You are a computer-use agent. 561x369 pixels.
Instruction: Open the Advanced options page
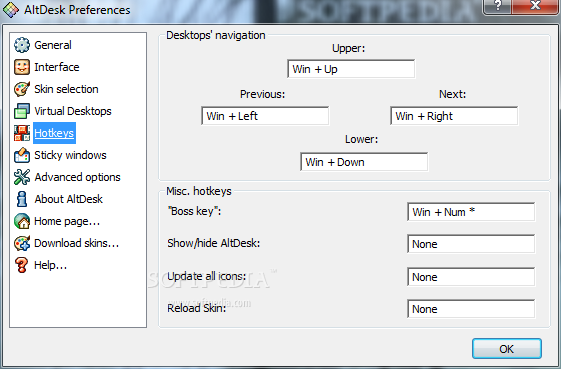coord(77,177)
